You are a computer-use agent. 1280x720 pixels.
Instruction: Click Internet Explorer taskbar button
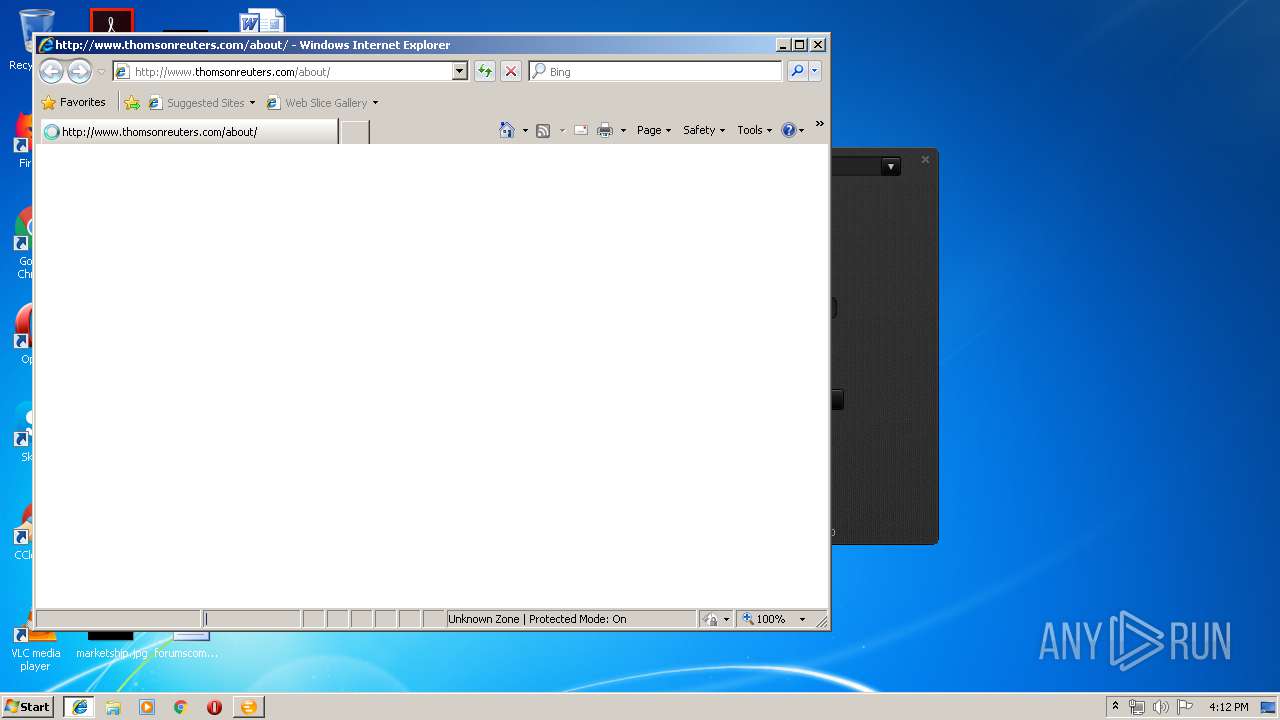[x=80, y=706]
